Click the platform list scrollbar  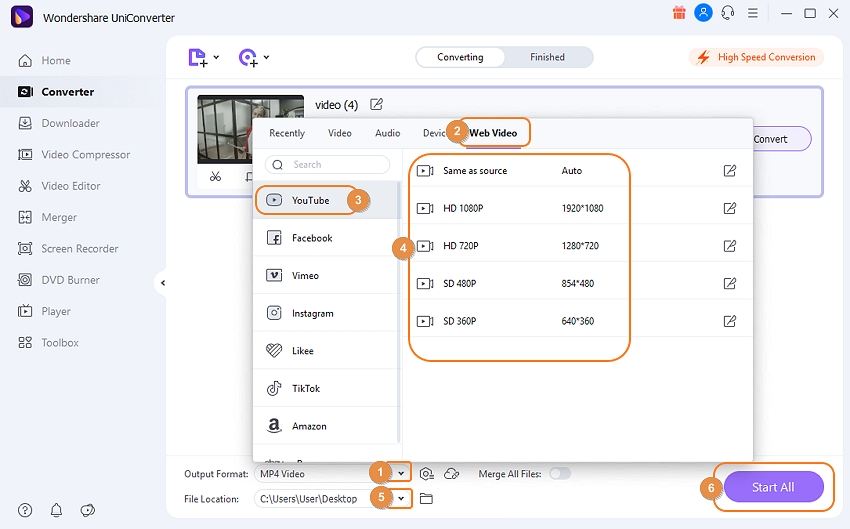pyautogui.click(x=399, y=312)
